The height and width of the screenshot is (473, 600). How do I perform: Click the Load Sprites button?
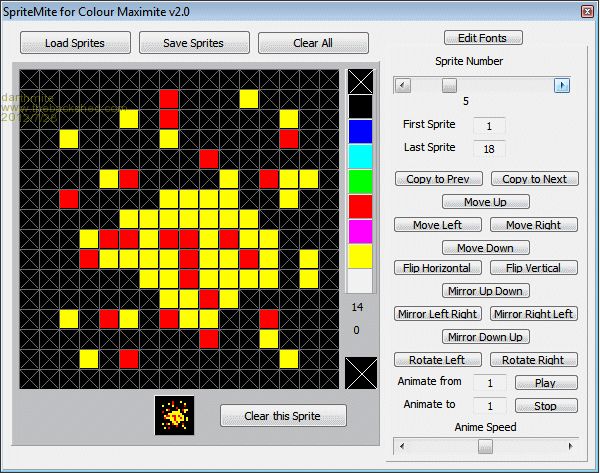[x=75, y=43]
